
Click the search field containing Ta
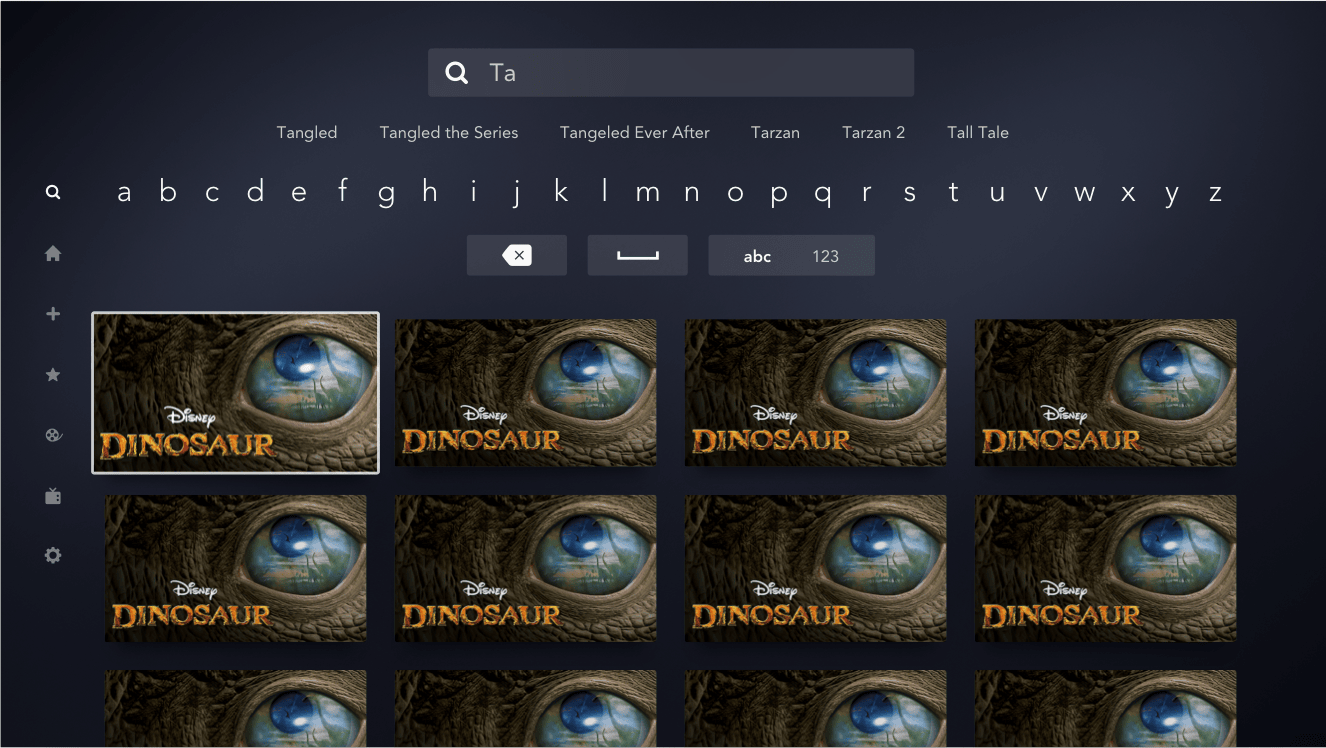click(x=671, y=73)
